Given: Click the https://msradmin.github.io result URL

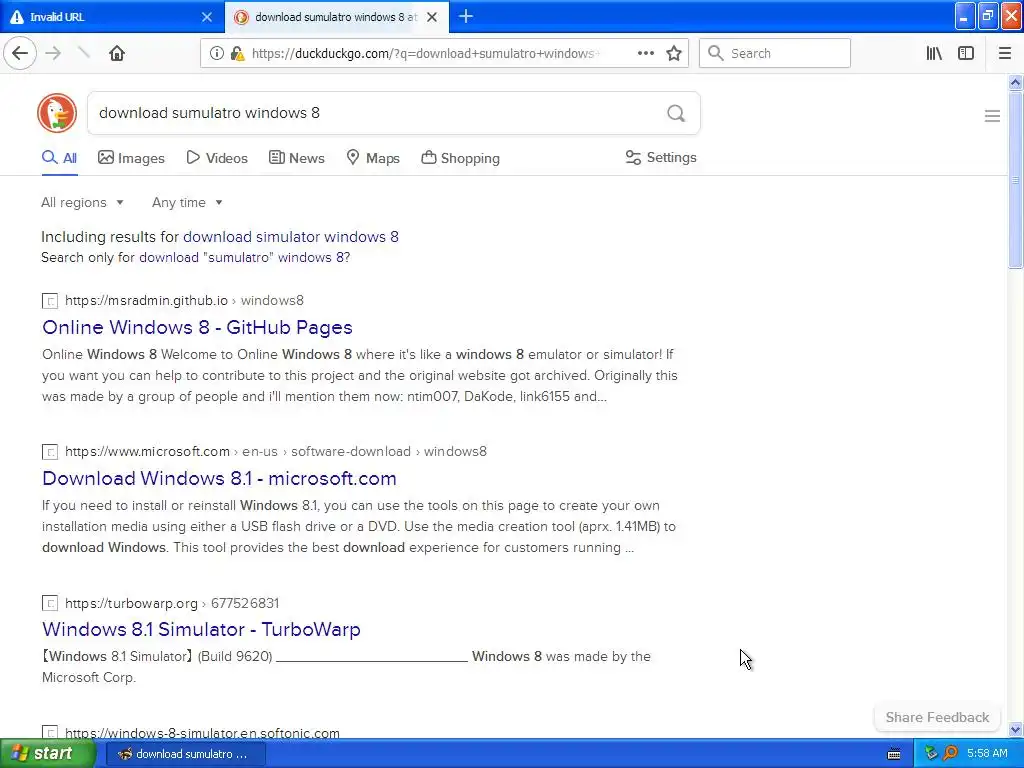Looking at the screenshot, I should pyautogui.click(x=146, y=300).
